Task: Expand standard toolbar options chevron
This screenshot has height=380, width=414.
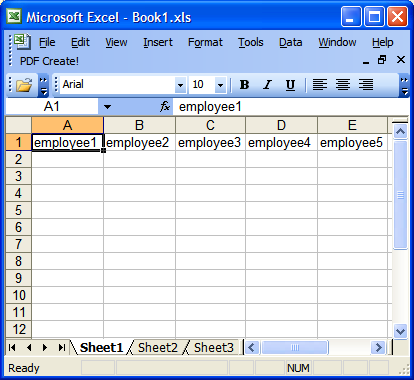Action: point(43,85)
